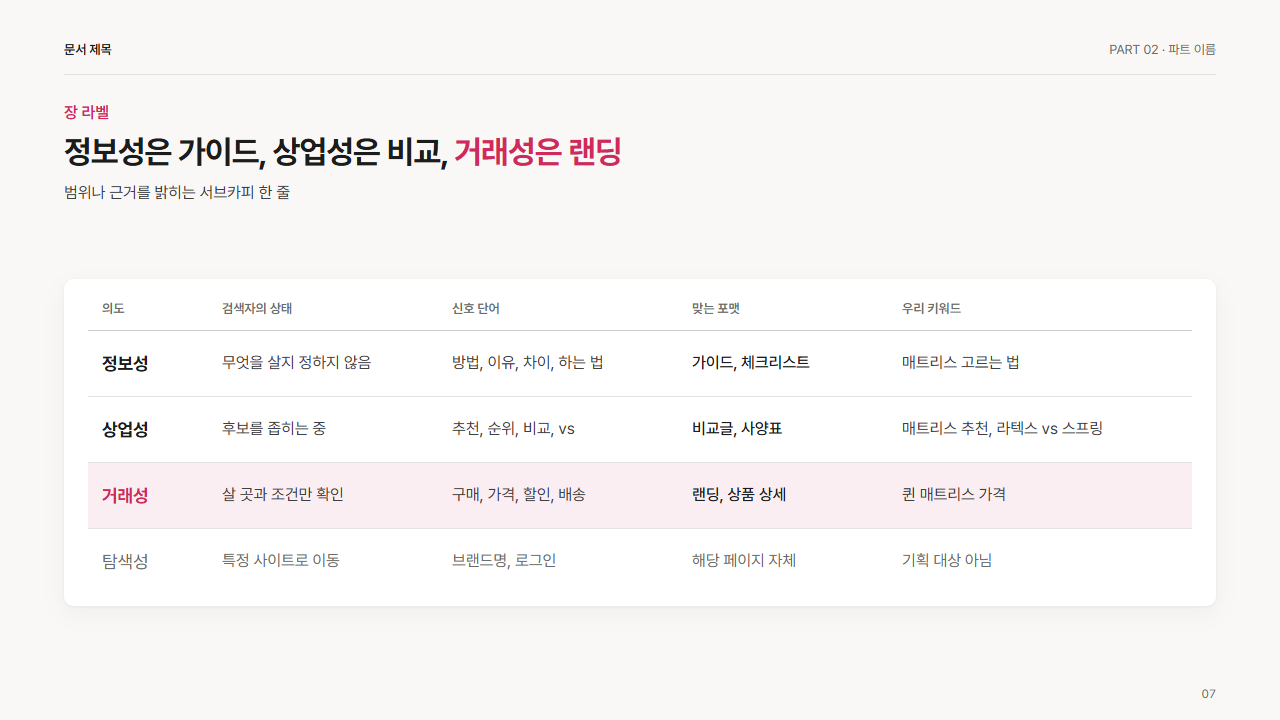Click the '의도' column header
Screen dimensions: 1280x720
113,309
